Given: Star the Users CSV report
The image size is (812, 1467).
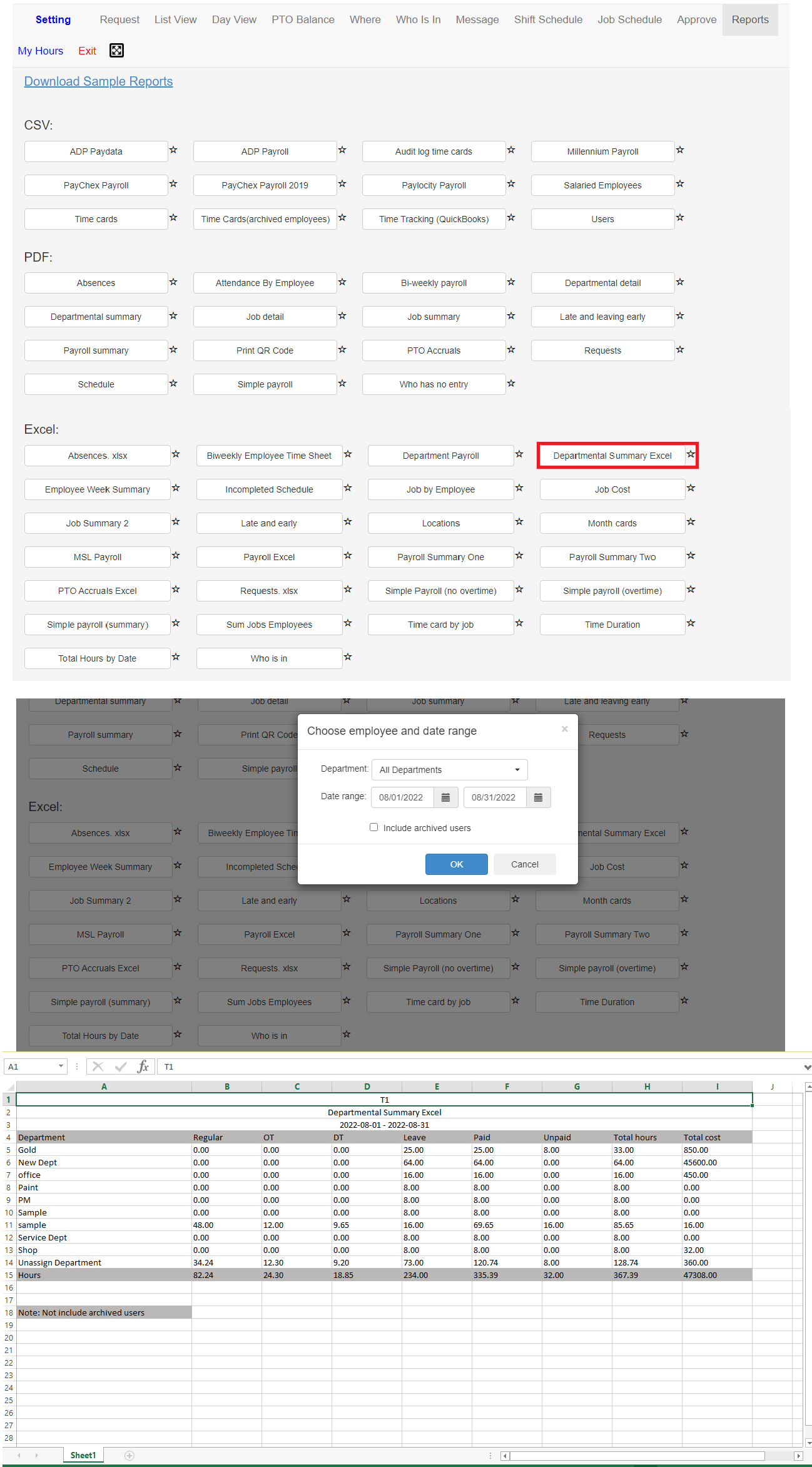Looking at the screenshot, I should point(680,218).
